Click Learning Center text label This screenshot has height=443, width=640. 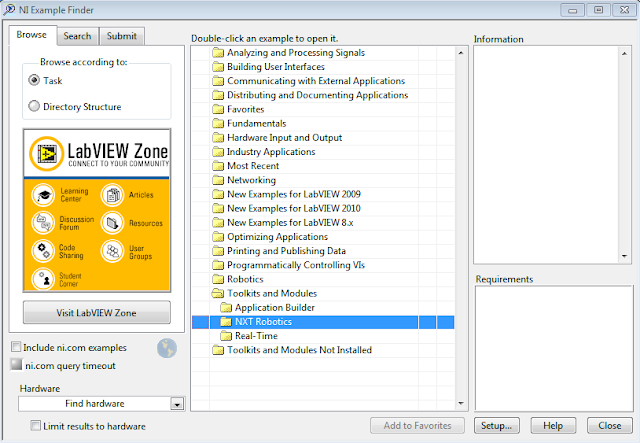(x=74, y=195)
